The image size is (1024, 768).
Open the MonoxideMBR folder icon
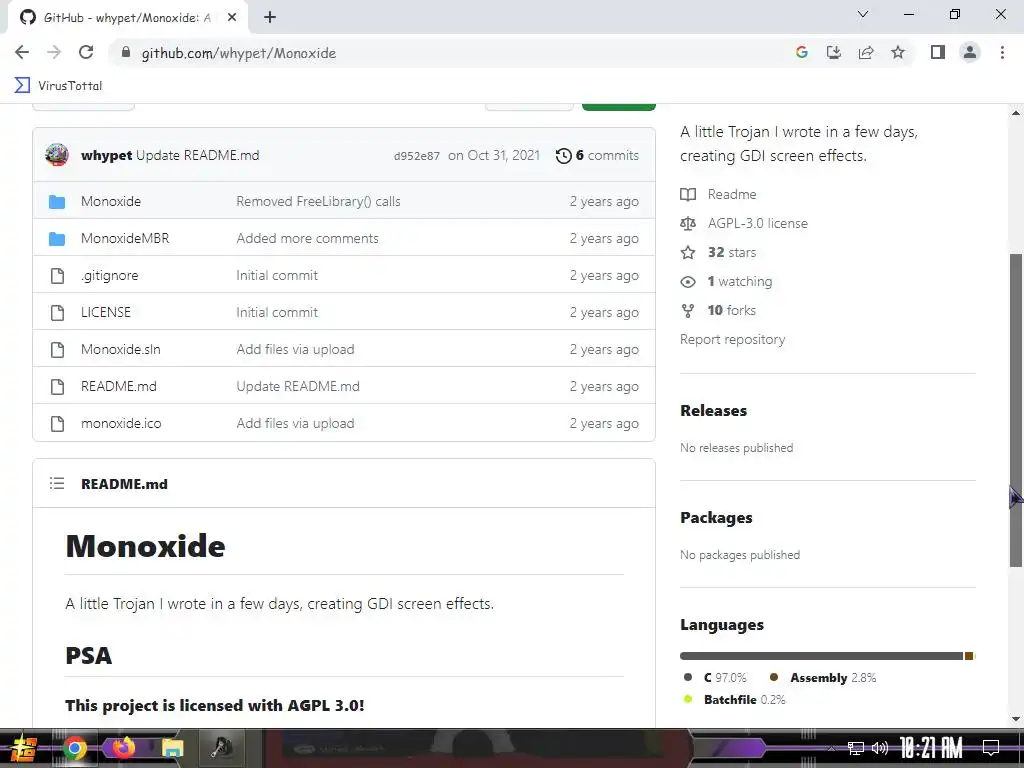point(57,239)
